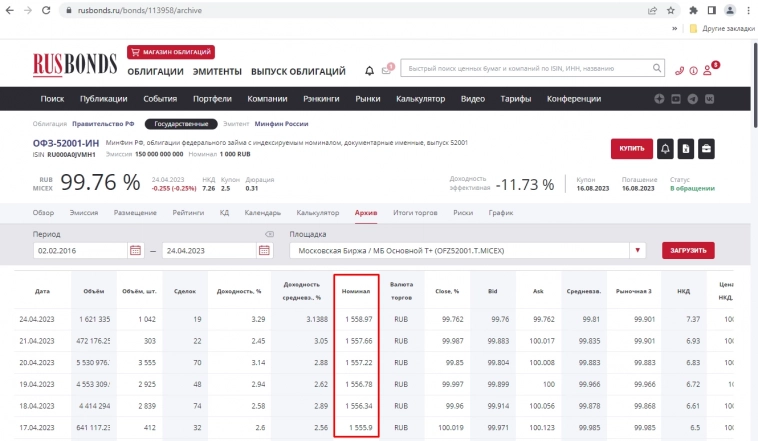The height and width of the screenshot is (441, 758).
Task: Select the Калькулятор navigation menu item
Action: point(420,99)
